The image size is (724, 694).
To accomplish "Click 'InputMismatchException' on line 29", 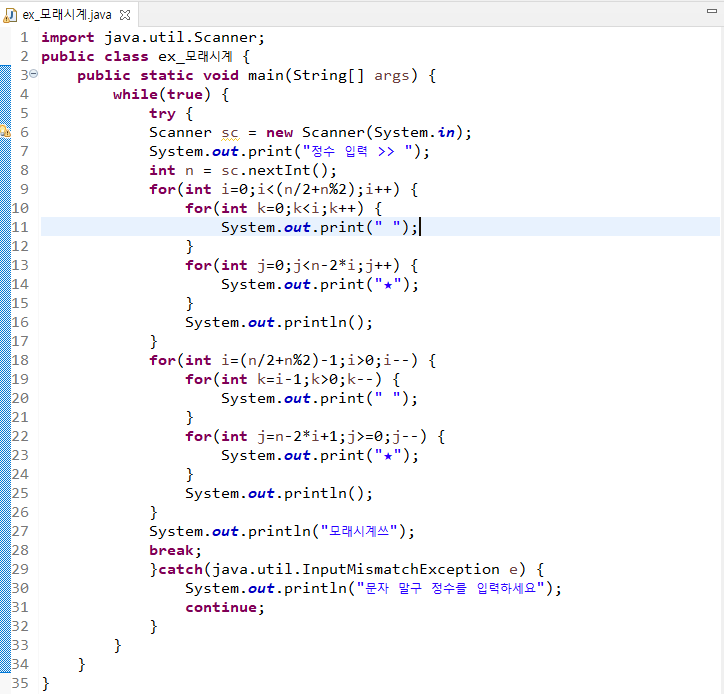I will [400, 569].
